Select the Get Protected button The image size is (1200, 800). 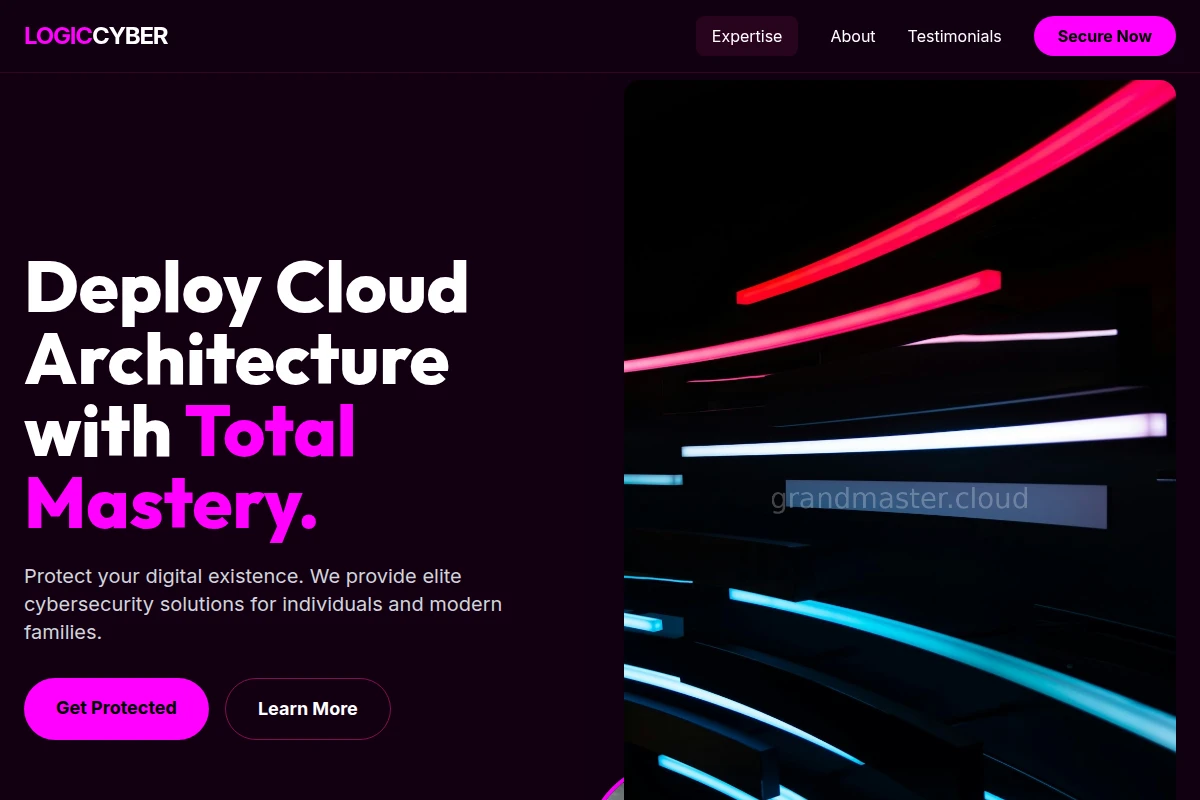(x=116, y=708)
